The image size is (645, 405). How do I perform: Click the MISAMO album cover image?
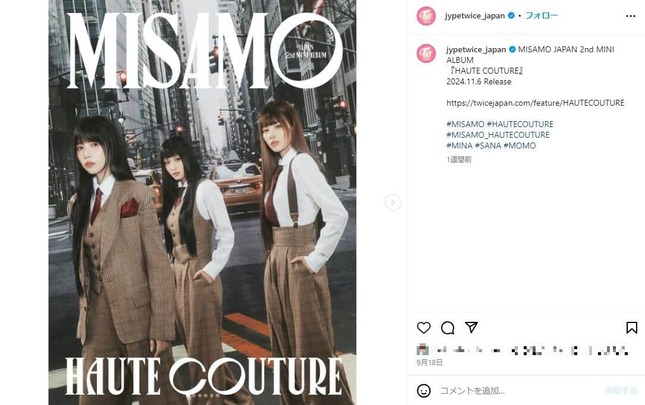click(x=202, y=202)
